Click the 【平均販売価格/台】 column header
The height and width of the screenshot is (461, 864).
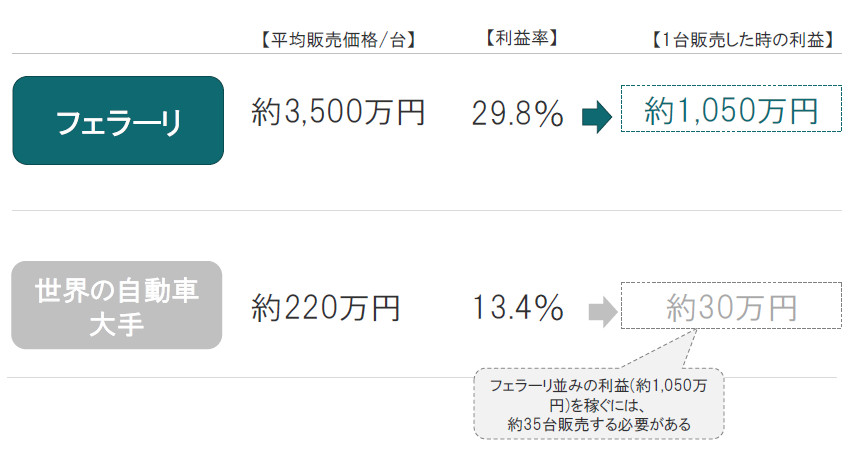336,40
